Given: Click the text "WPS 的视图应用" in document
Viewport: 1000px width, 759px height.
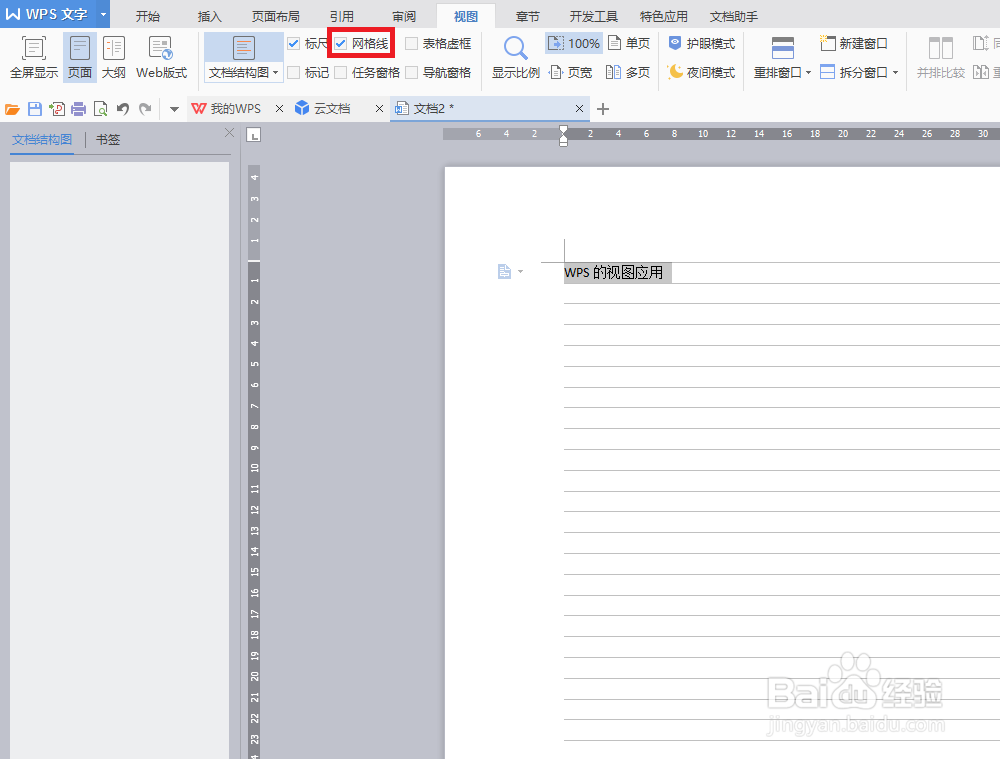Looking at the screenshot, I should tap(614, 272).
